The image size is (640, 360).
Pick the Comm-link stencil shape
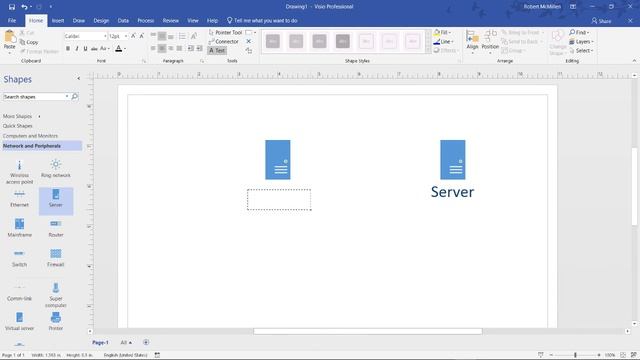tap(19, 293)
